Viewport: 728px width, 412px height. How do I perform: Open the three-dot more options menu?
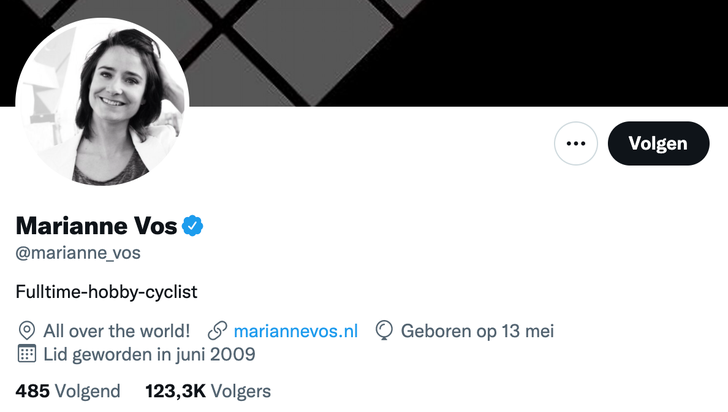click(x=575, y=143)
